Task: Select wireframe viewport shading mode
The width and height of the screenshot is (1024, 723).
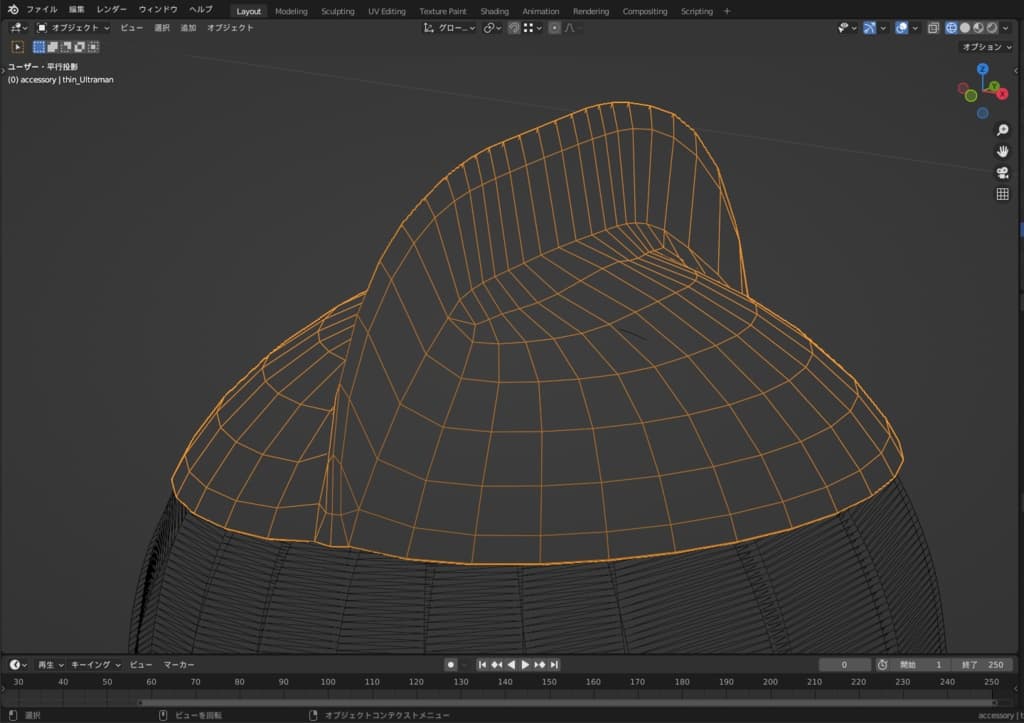Action: 951,28
